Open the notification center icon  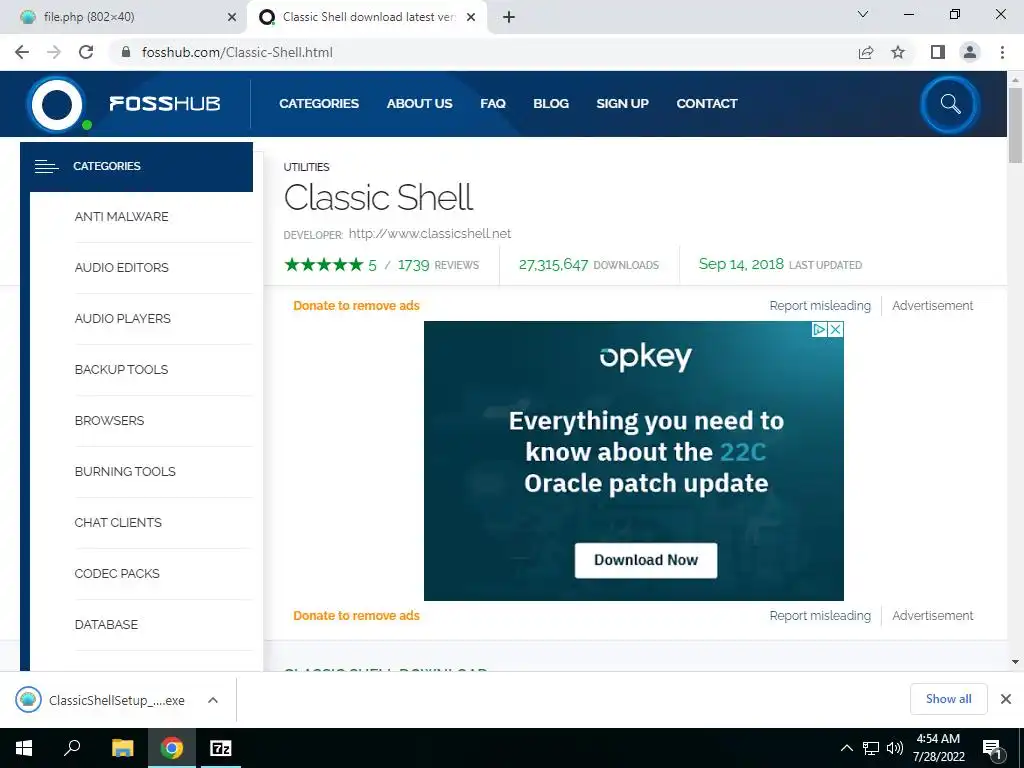point(992,749)
